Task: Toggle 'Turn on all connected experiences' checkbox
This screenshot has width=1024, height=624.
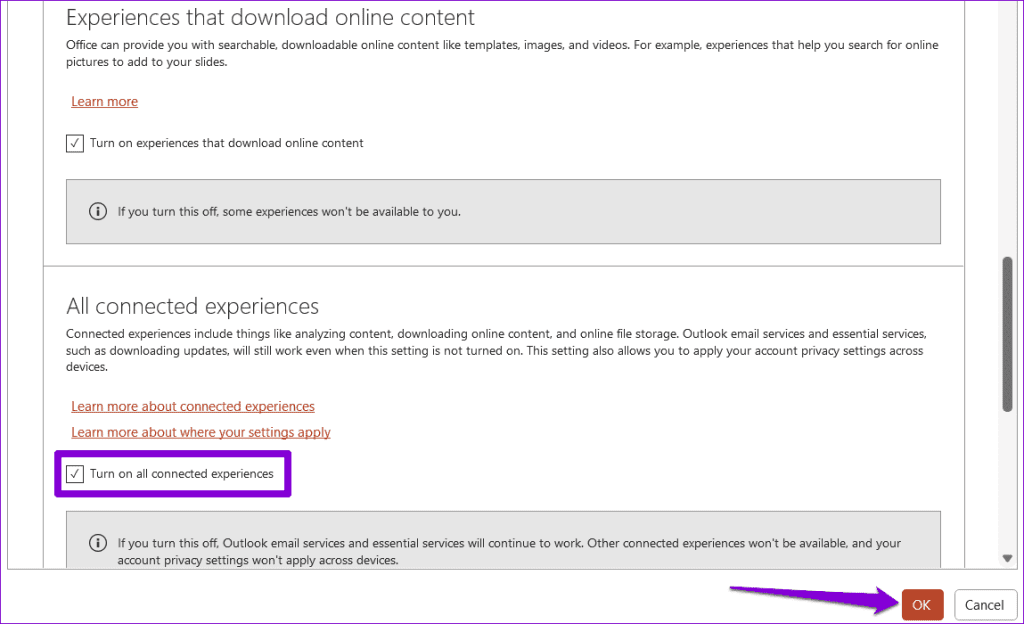Action: (x=75, y=474)
